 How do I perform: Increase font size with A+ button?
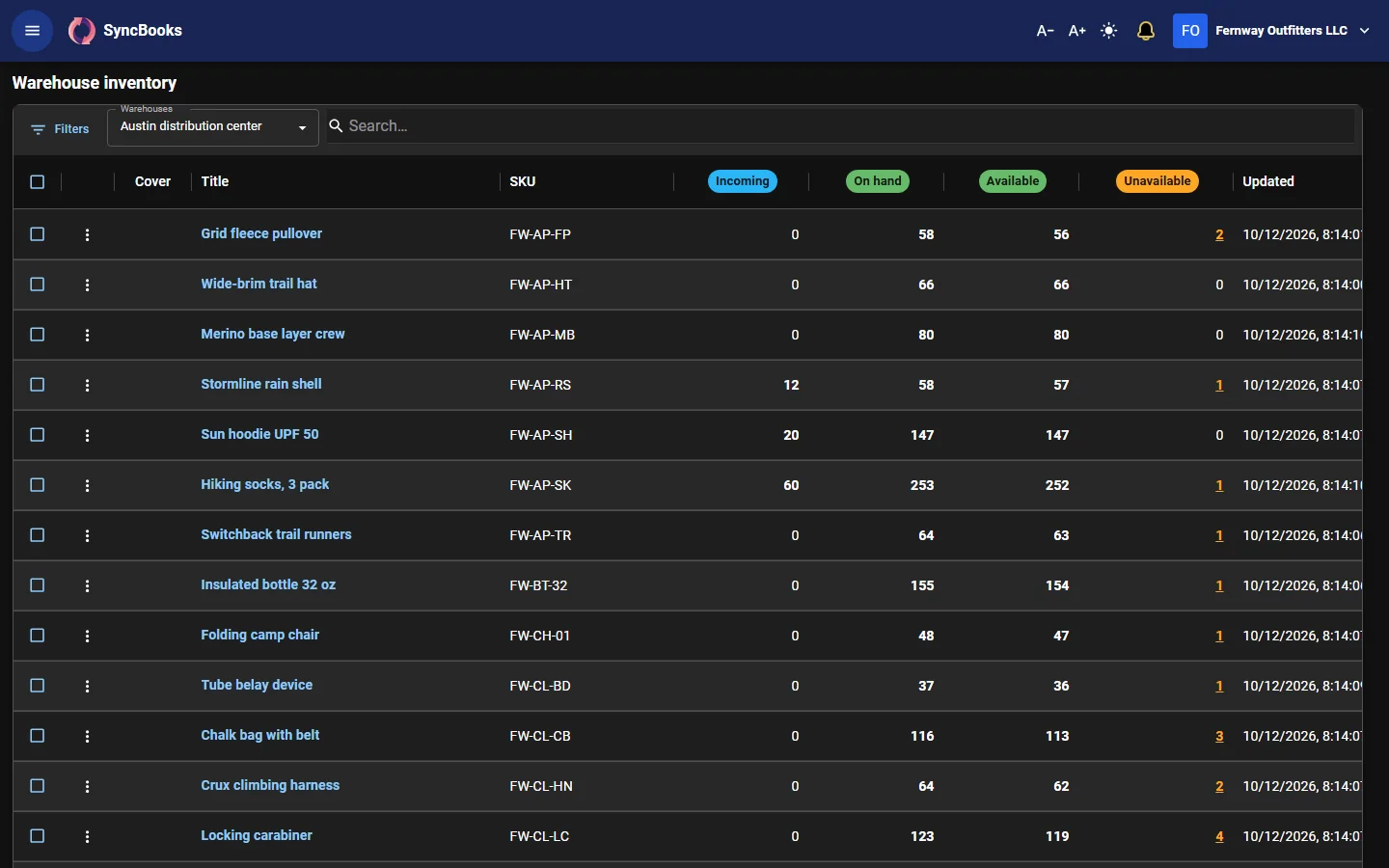1077,31
